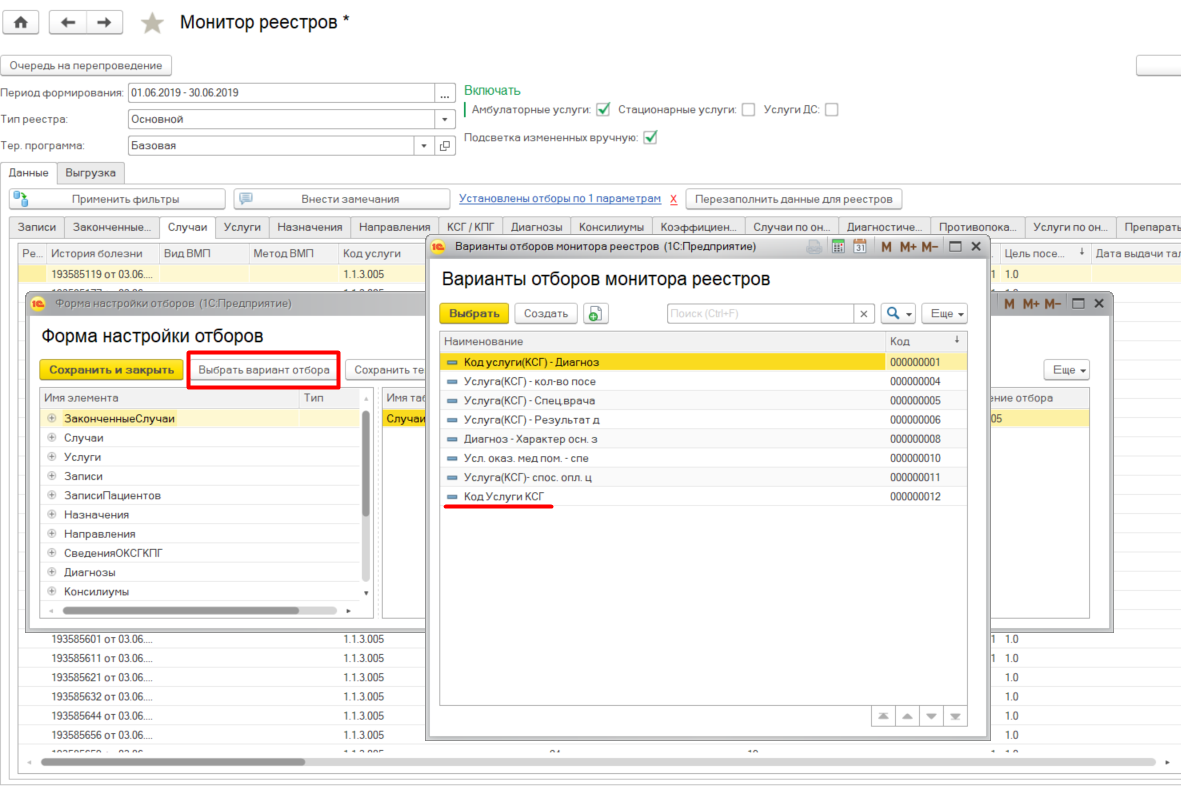This screenshot has height=791, width=1181.
Task: Open the Тер. программа value in a new form
Action: [446, 146]
